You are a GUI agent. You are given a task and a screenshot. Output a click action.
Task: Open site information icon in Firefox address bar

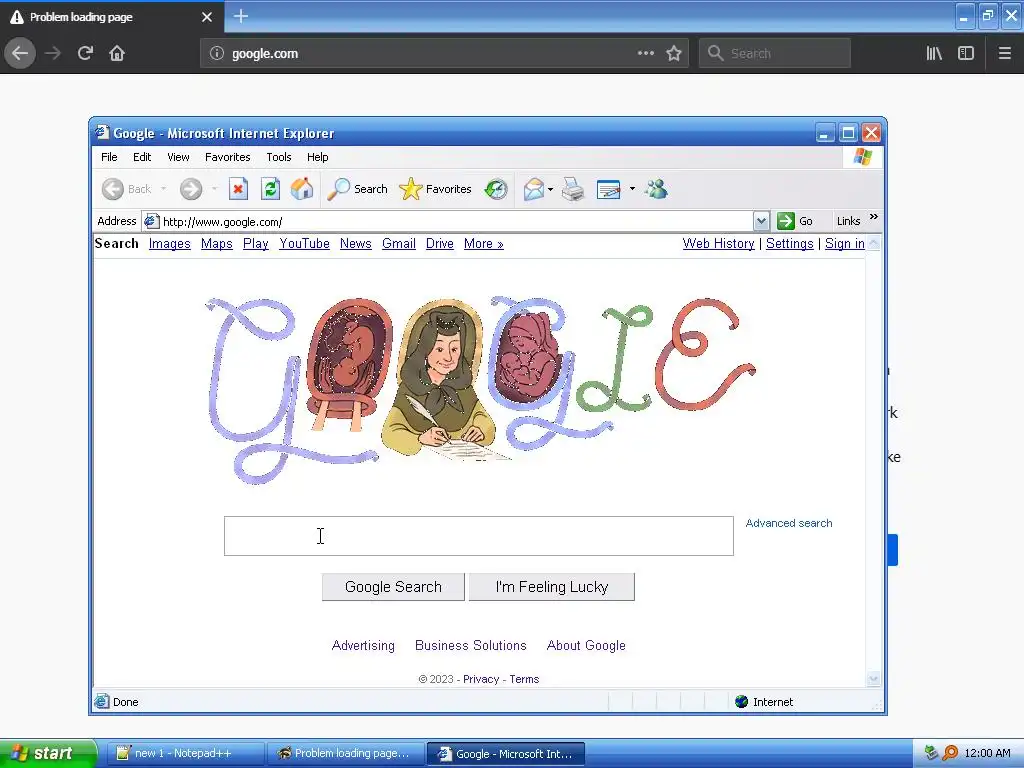[x=217, y=54]
